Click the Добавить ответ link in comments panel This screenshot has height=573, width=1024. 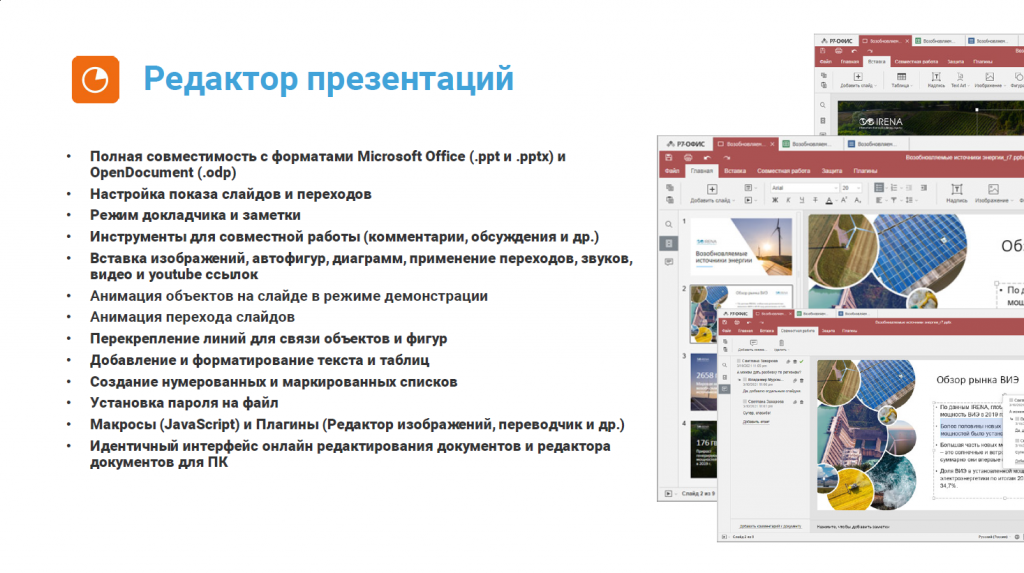pos(756,422)
